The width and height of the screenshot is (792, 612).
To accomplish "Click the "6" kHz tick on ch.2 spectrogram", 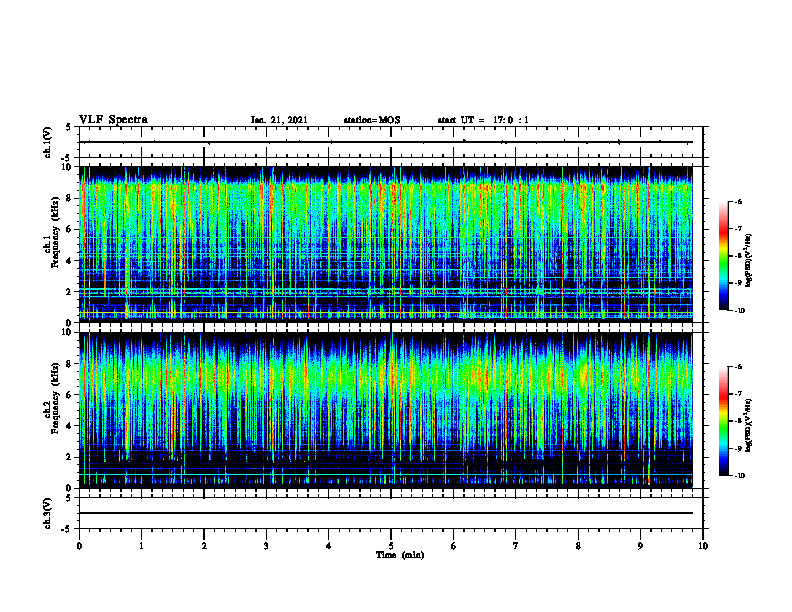I will [x=71, y=395].
